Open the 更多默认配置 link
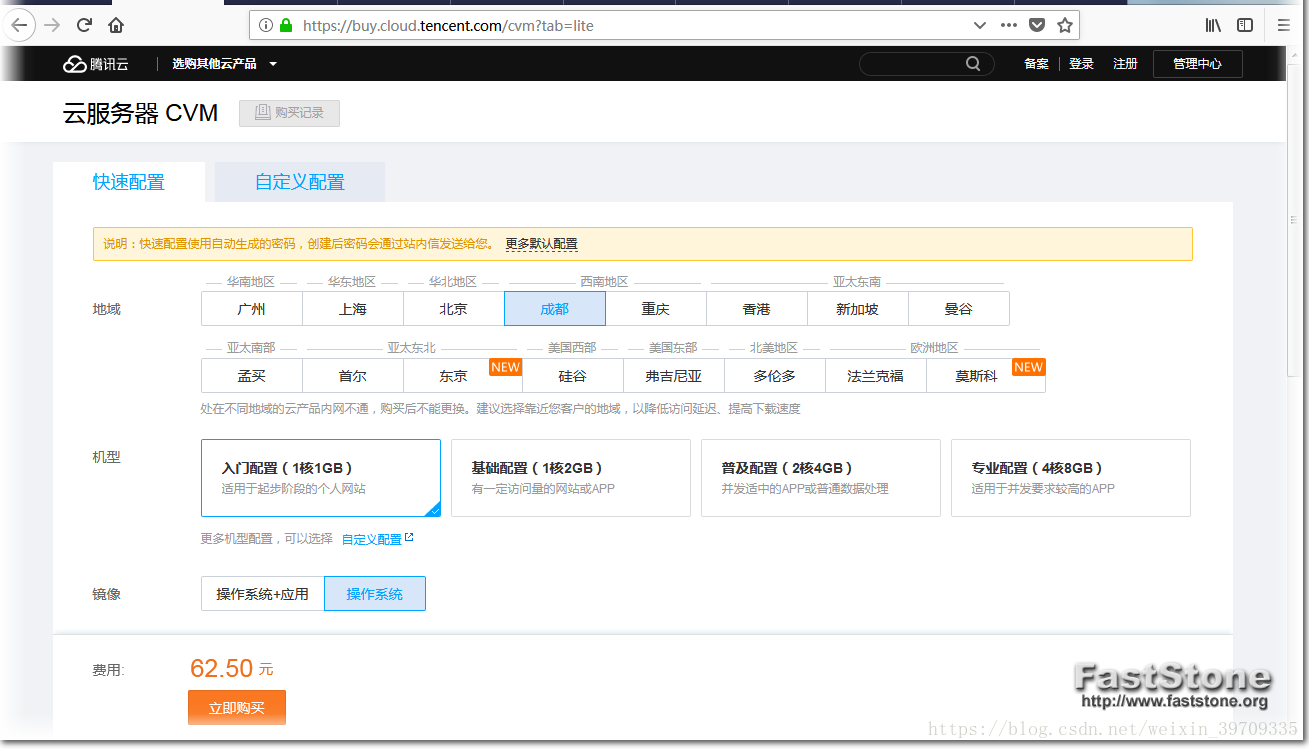 [x=541, y=244]
